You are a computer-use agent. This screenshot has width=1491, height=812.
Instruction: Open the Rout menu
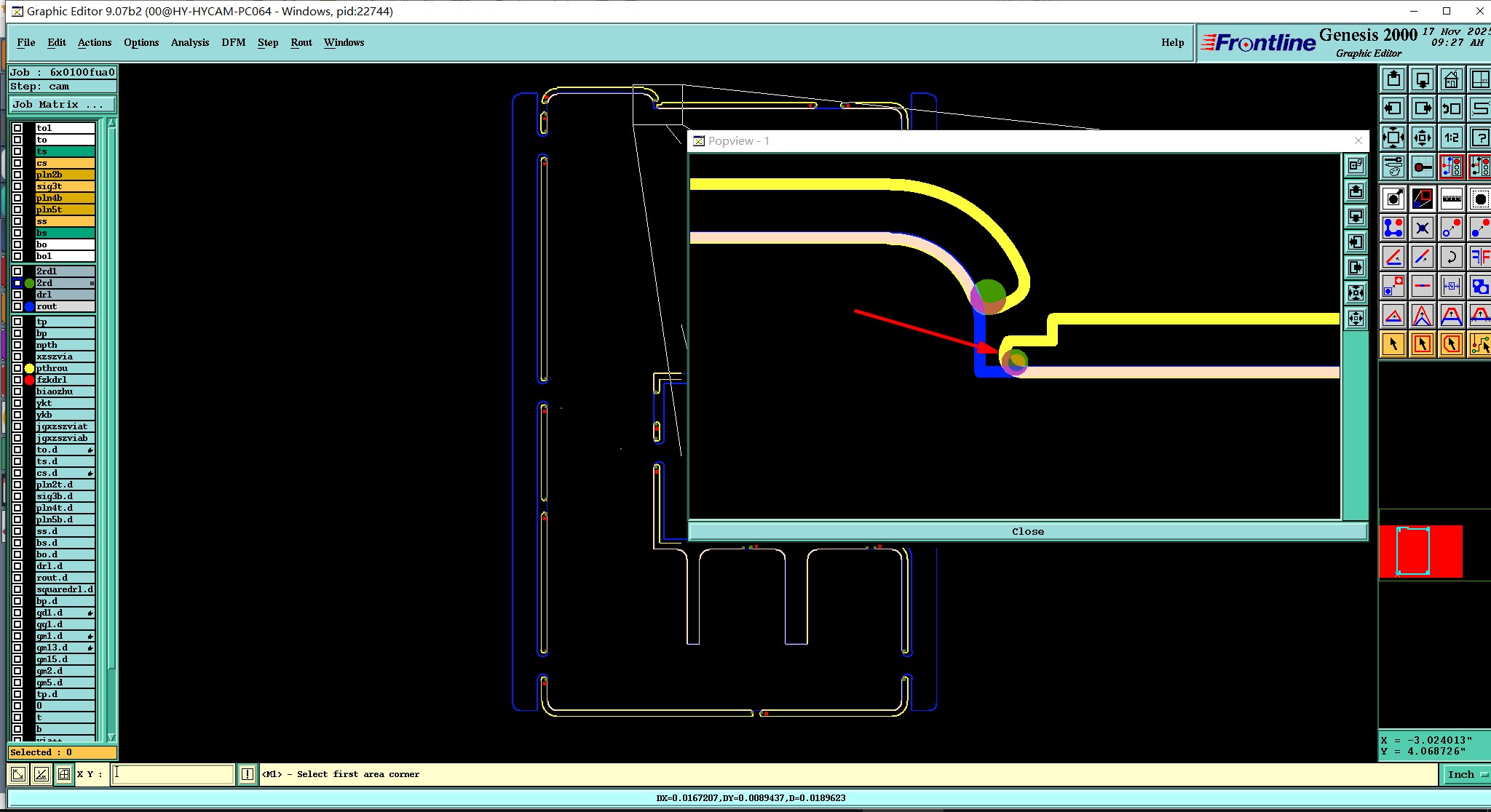301,42
